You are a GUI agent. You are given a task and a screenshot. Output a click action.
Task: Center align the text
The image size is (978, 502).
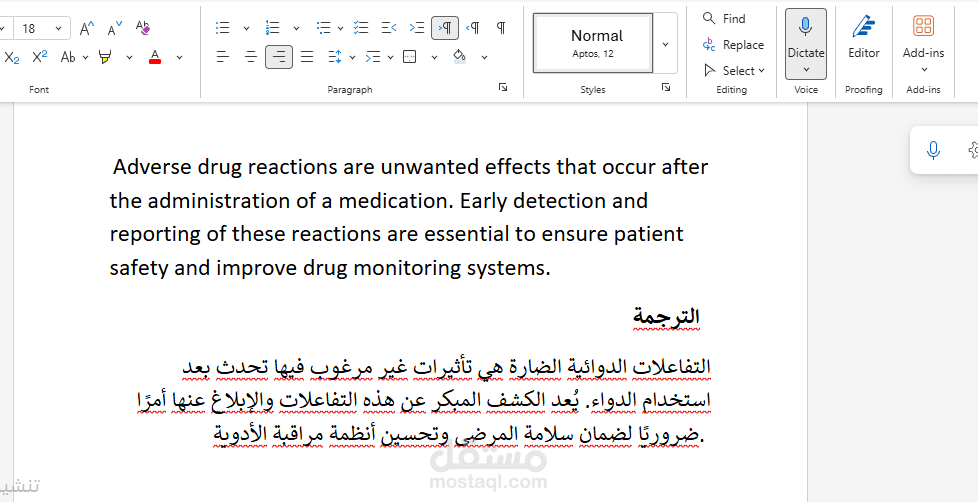coord(251,57)
